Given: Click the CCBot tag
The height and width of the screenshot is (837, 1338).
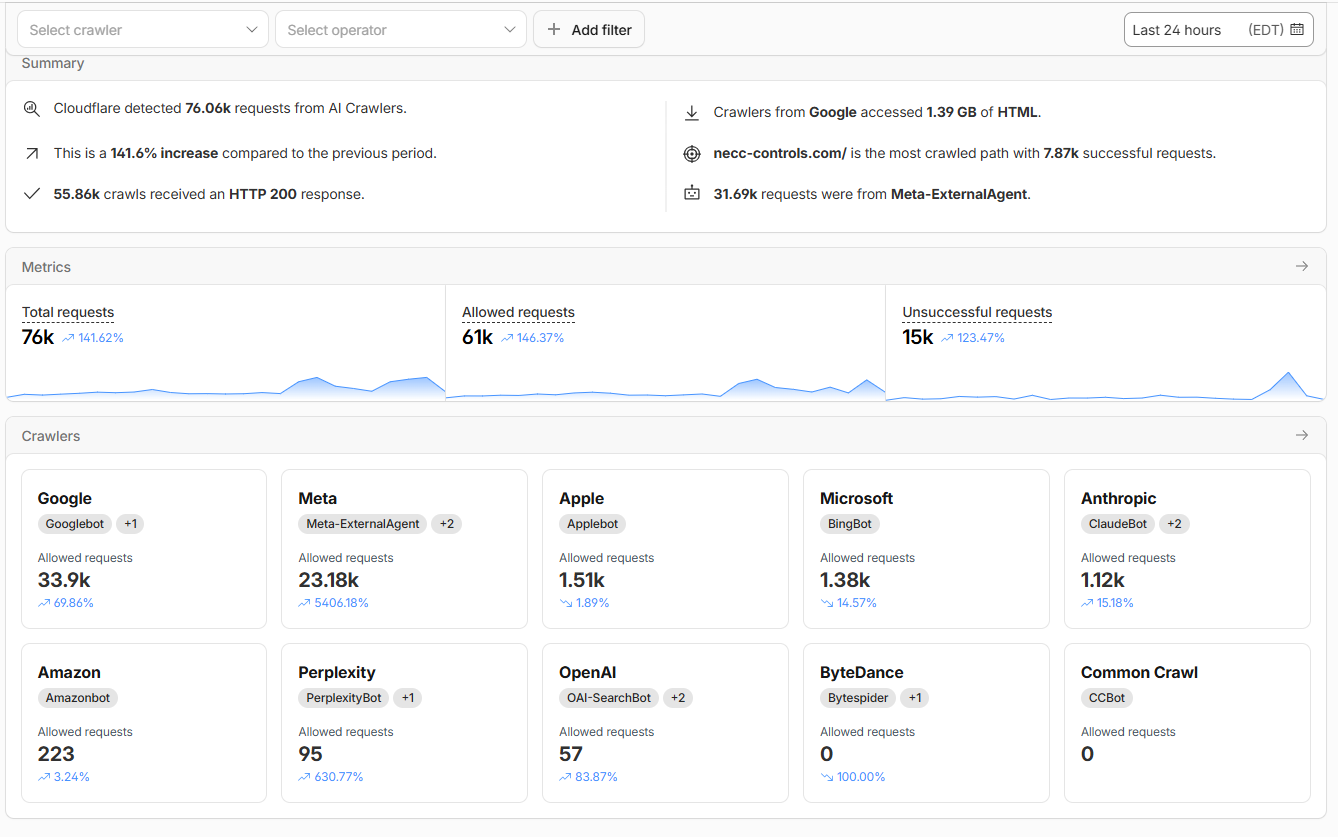Looking at the screenshot, I should (x=1108, y=698).
